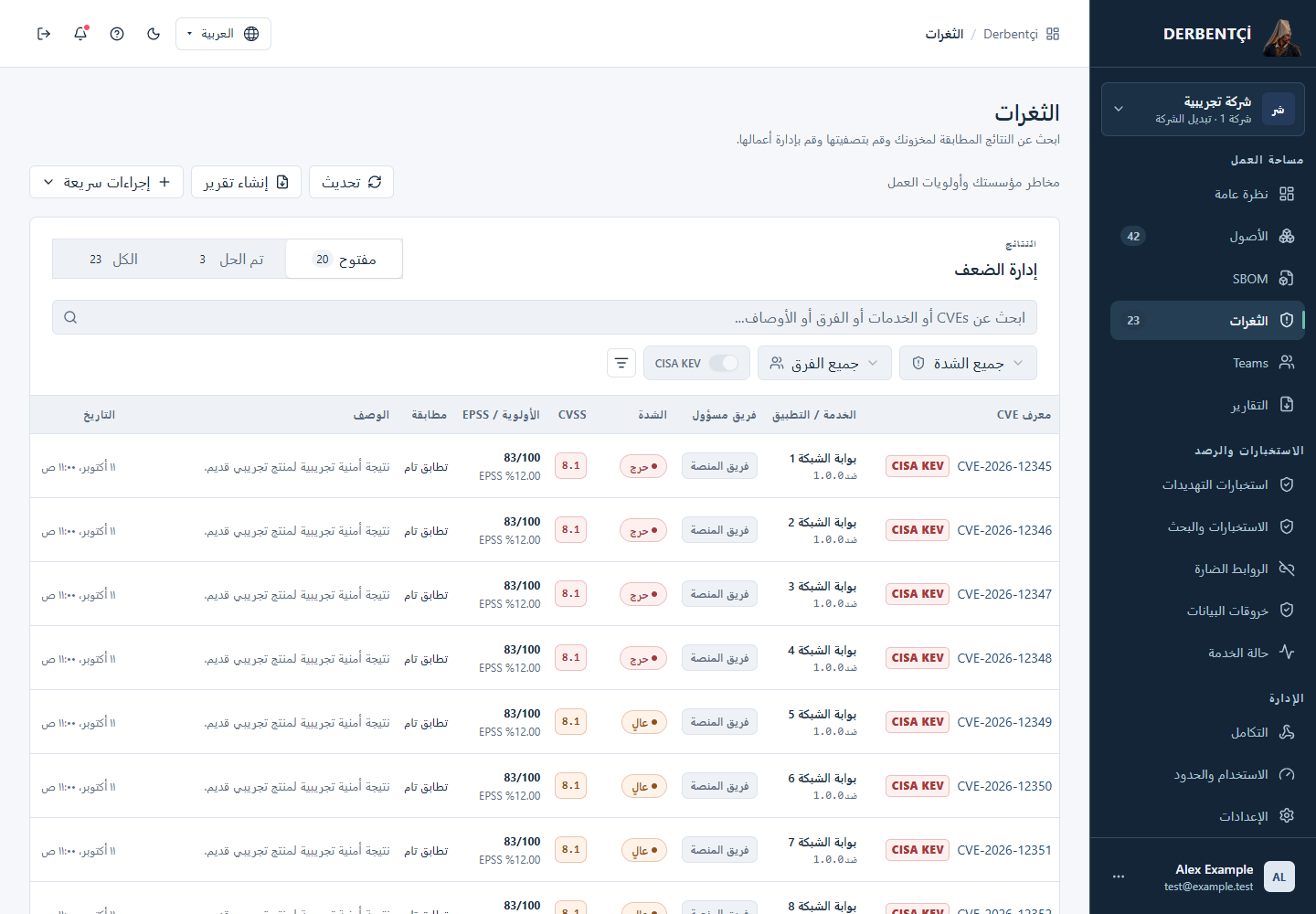
Task: Click عالٍ severity badge of CVE-2026-12350
Action: click(x=644, y=786)
